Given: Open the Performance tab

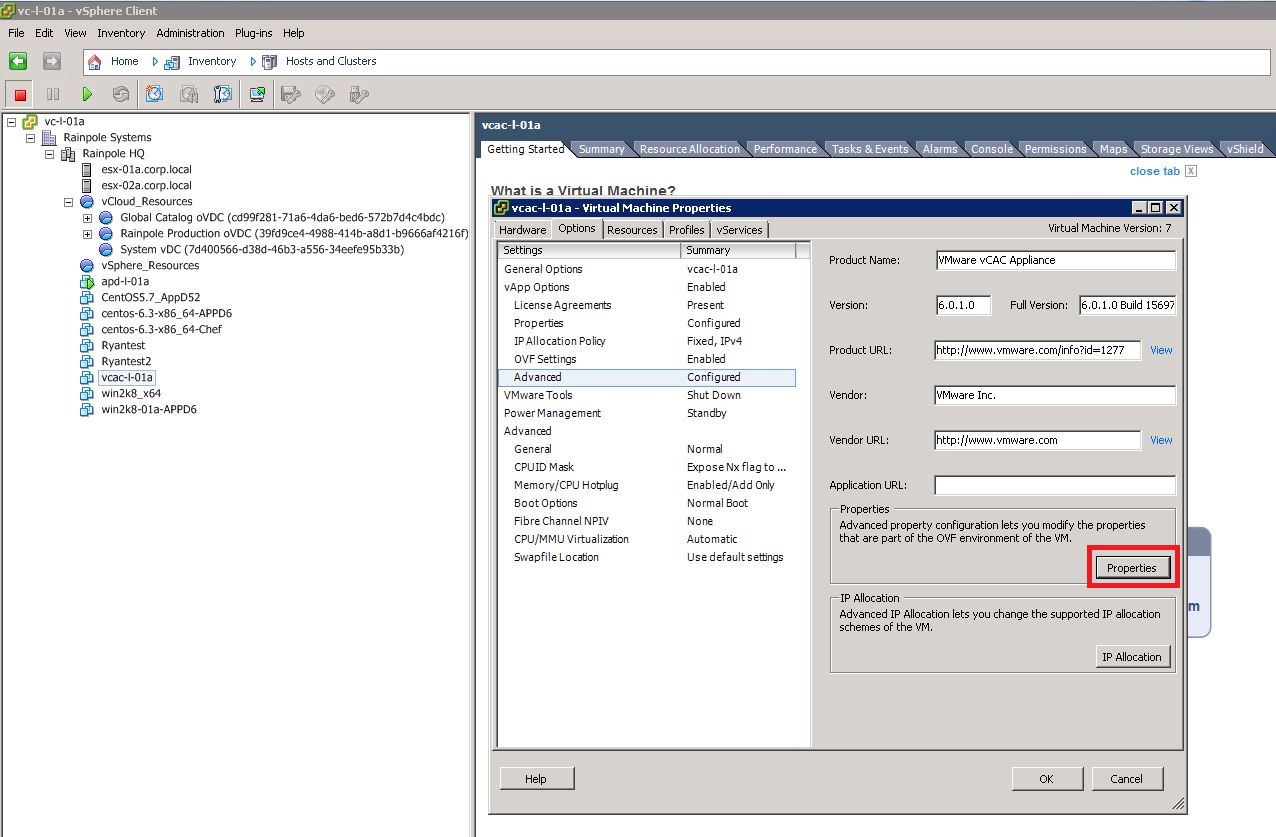Looking at the screenshot, I should (x=785, y=149).
